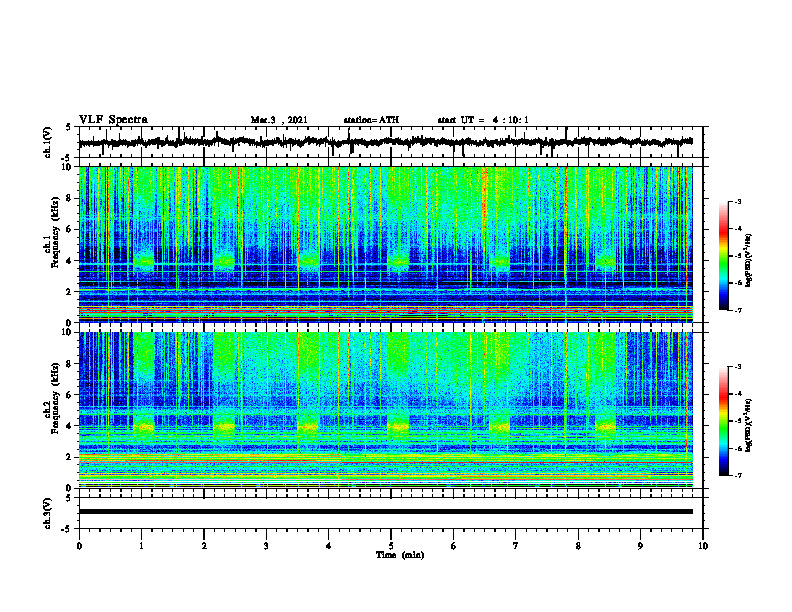The image size is (792, 612).
Task: Click time axis tick label "8"
Action: pos(578,546)
